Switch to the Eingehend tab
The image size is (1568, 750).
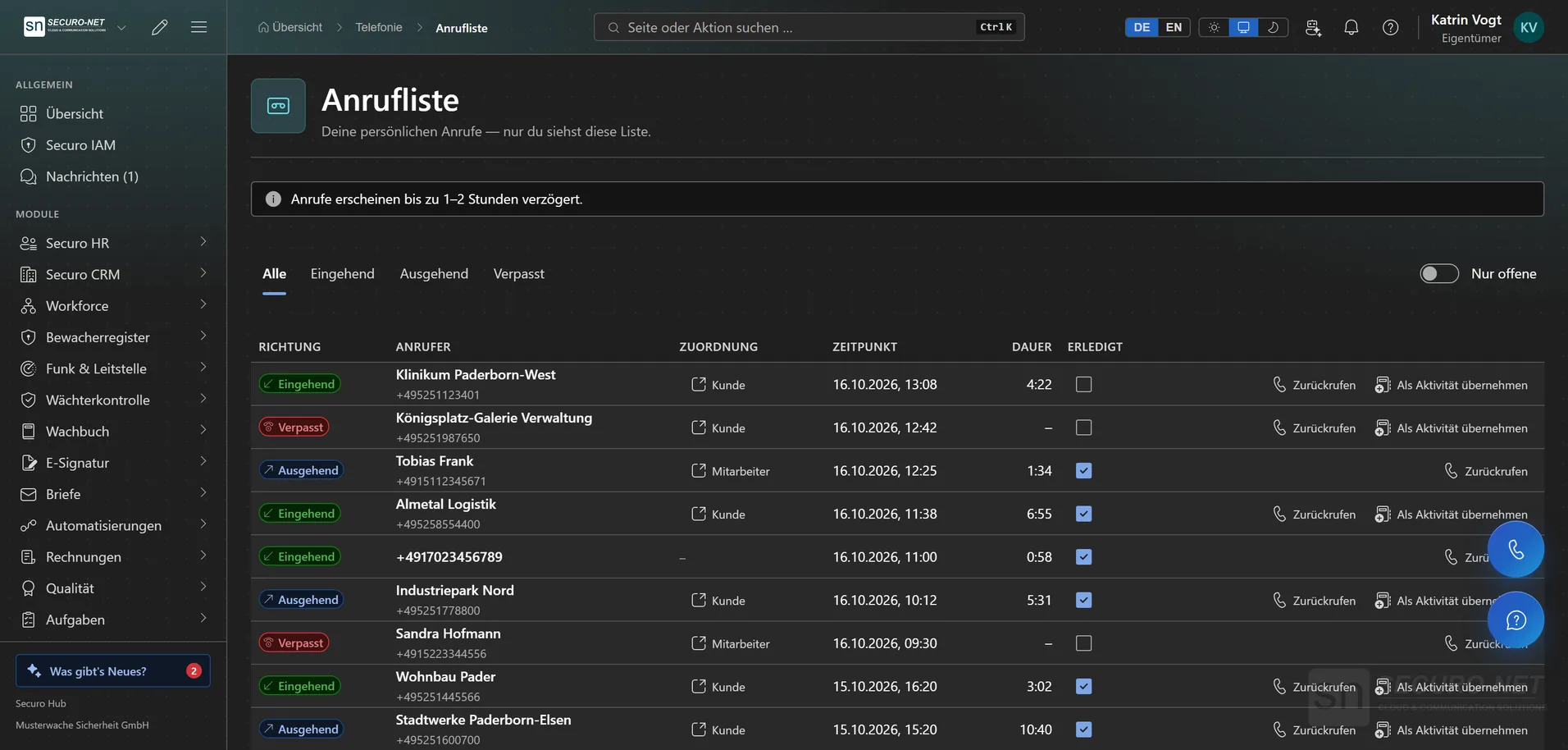pyautogui.click(x=342, y=273)
